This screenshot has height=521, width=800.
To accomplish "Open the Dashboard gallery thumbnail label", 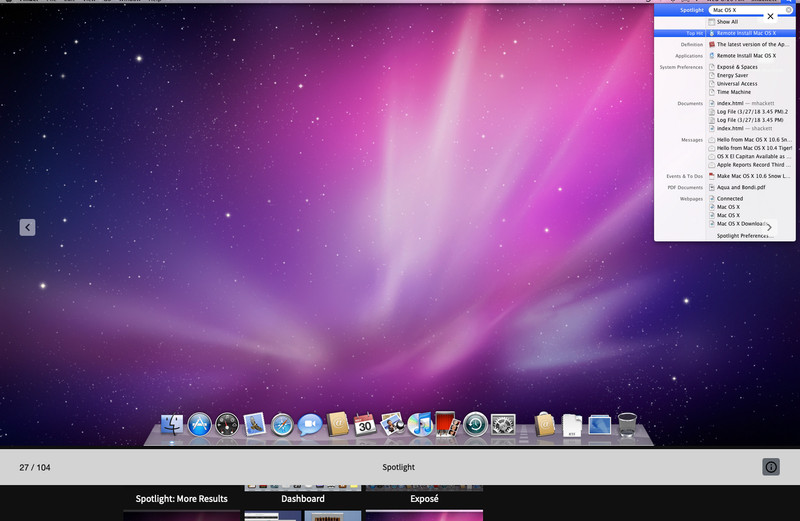I will coord(303,499).
